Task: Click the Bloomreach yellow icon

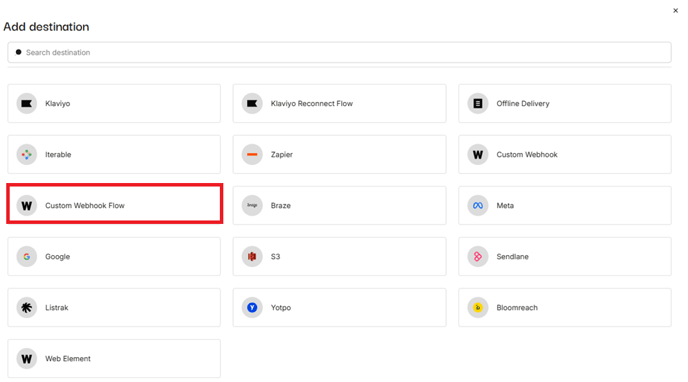Action: (x=478, y=307)
